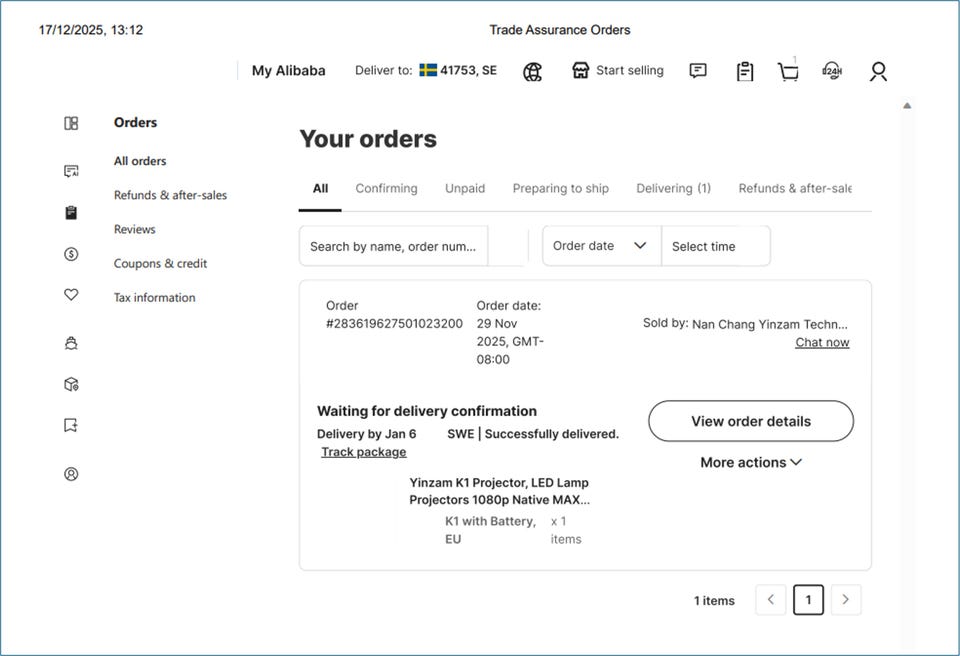Select page 1 in pagination
This screenshot has width=960, height=656.
tap(808, 600)
